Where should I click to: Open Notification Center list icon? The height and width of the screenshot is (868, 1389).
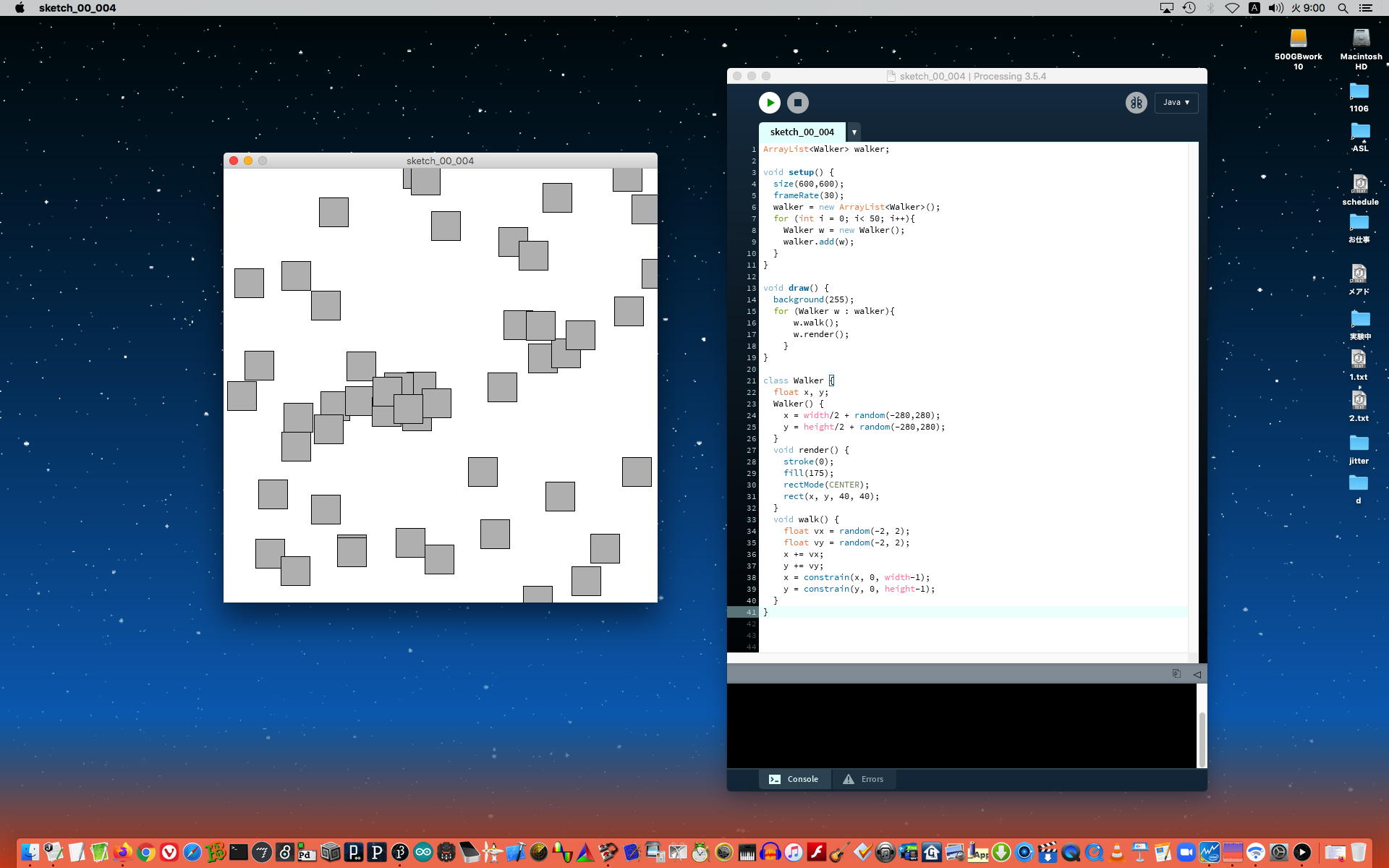click(1365, 8)
